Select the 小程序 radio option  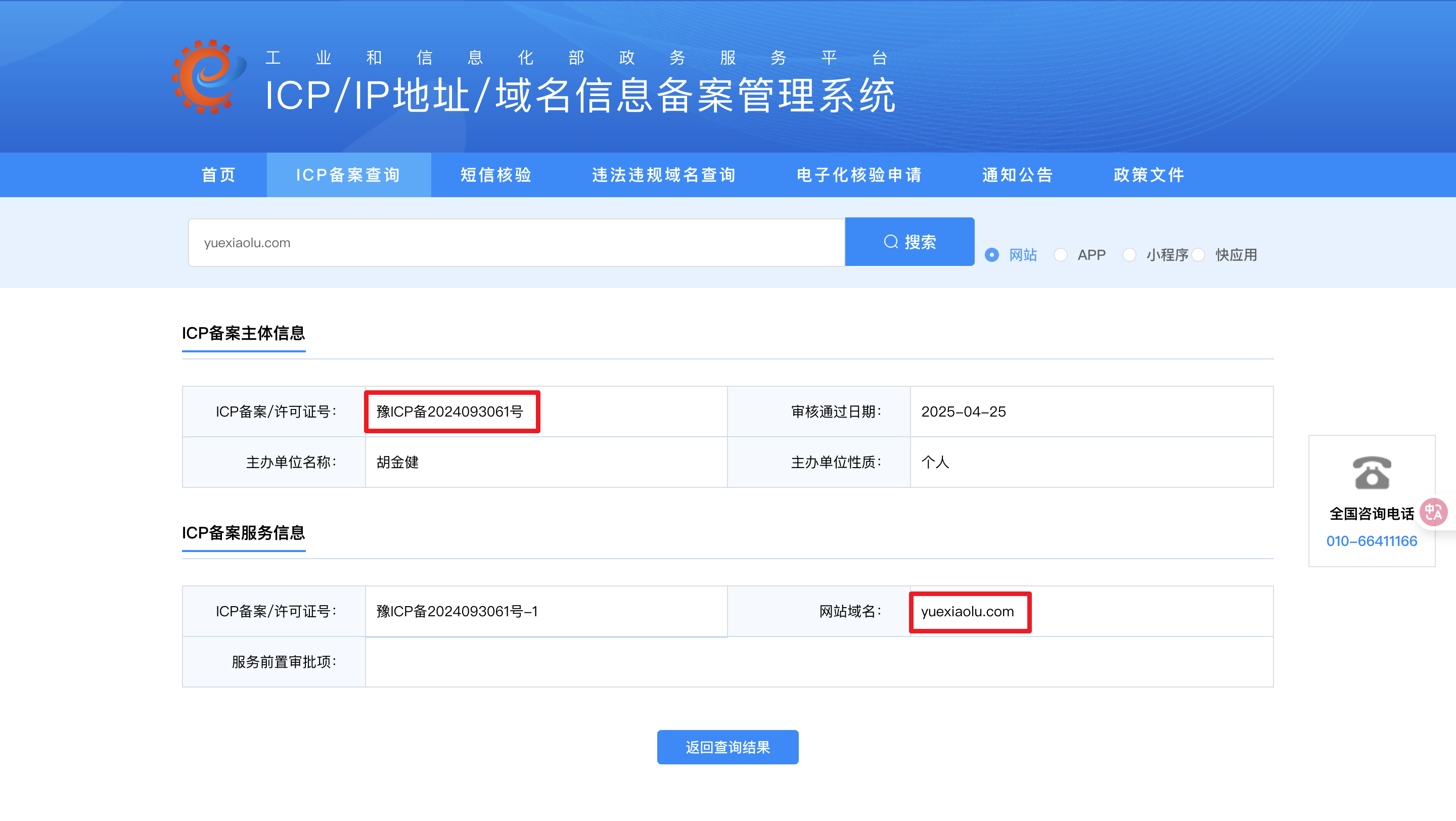click(x=1129, y=255)
